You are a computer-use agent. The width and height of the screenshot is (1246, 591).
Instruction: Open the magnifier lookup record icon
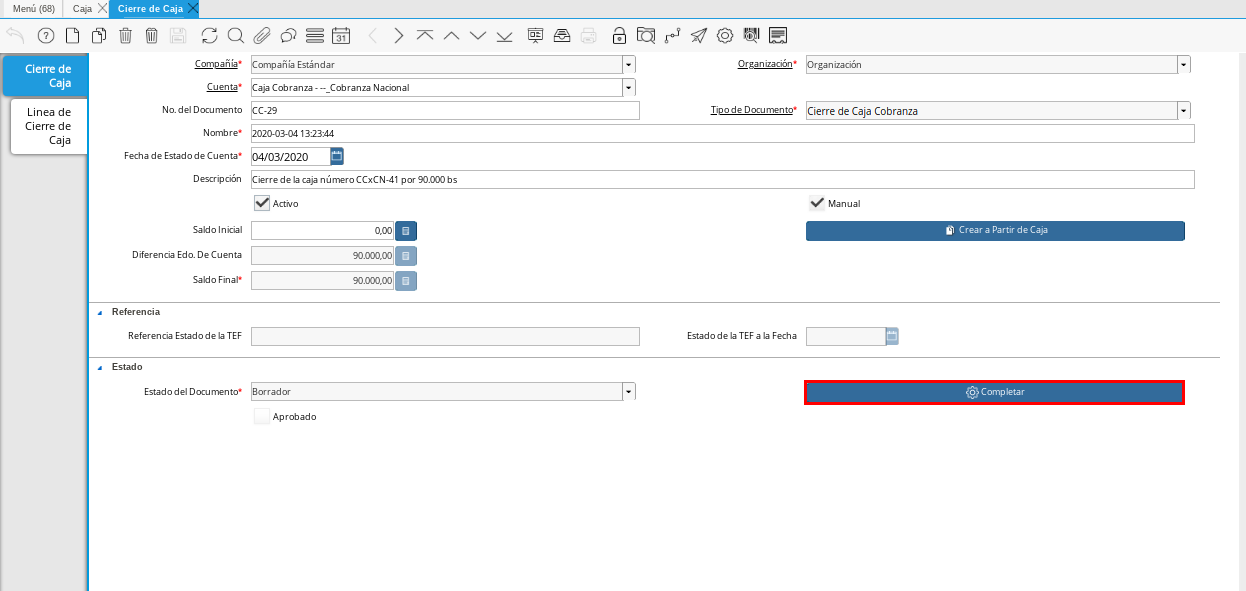pos(236,36)
